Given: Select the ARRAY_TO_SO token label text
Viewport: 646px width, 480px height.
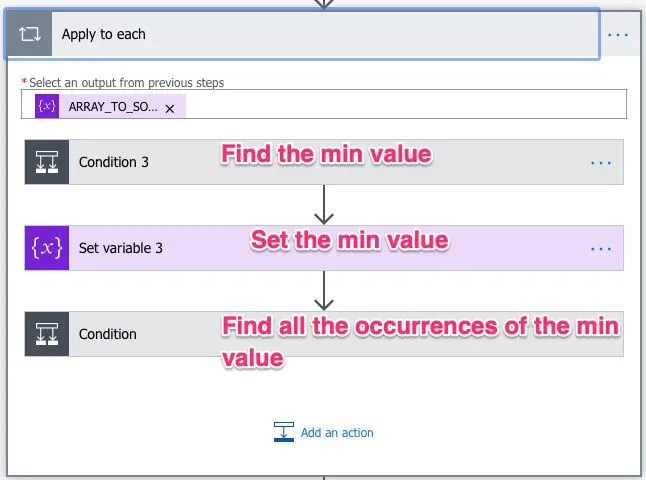Looking at the screenshot, I should [113, 107].
